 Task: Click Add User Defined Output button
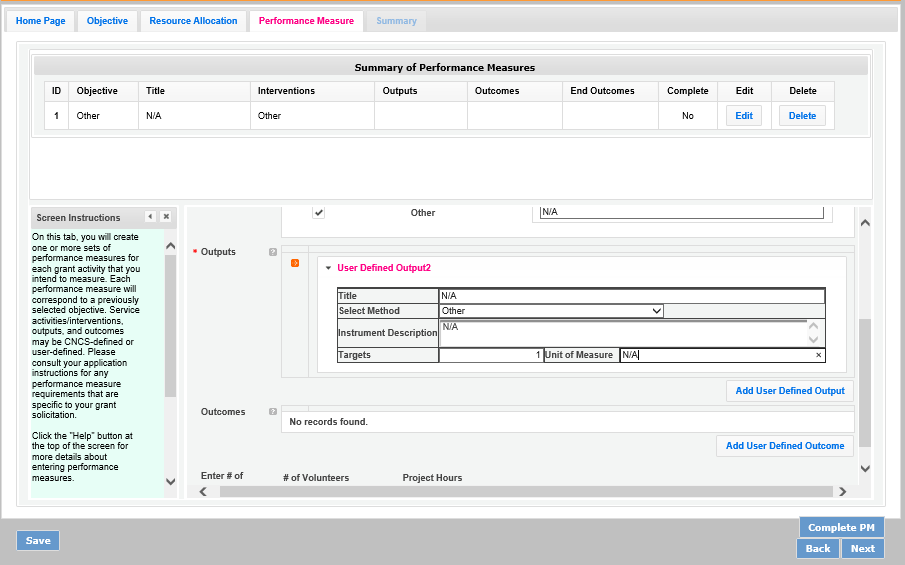(789, 391)
